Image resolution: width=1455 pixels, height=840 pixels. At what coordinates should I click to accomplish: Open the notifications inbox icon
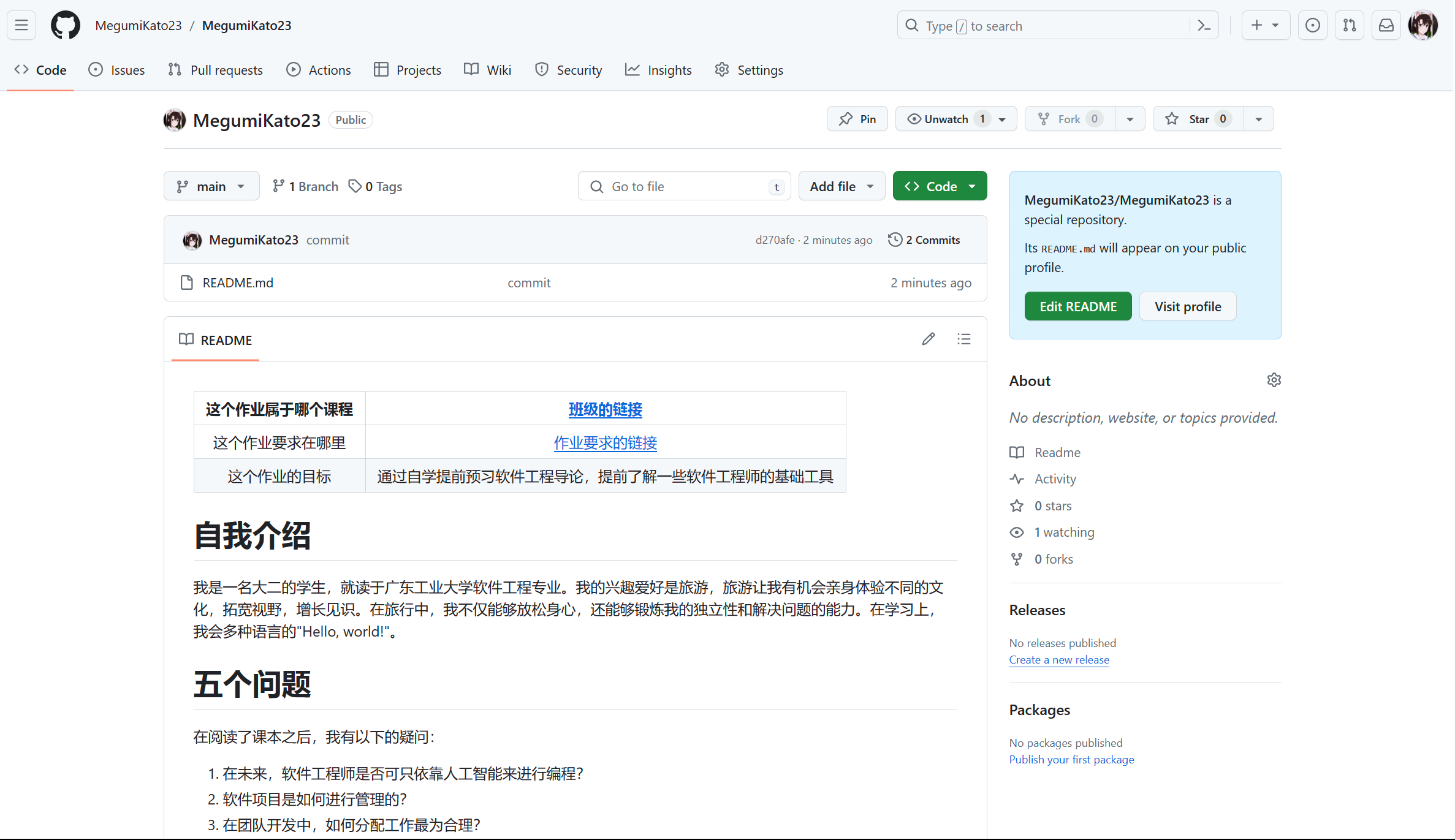(1386, 25)
